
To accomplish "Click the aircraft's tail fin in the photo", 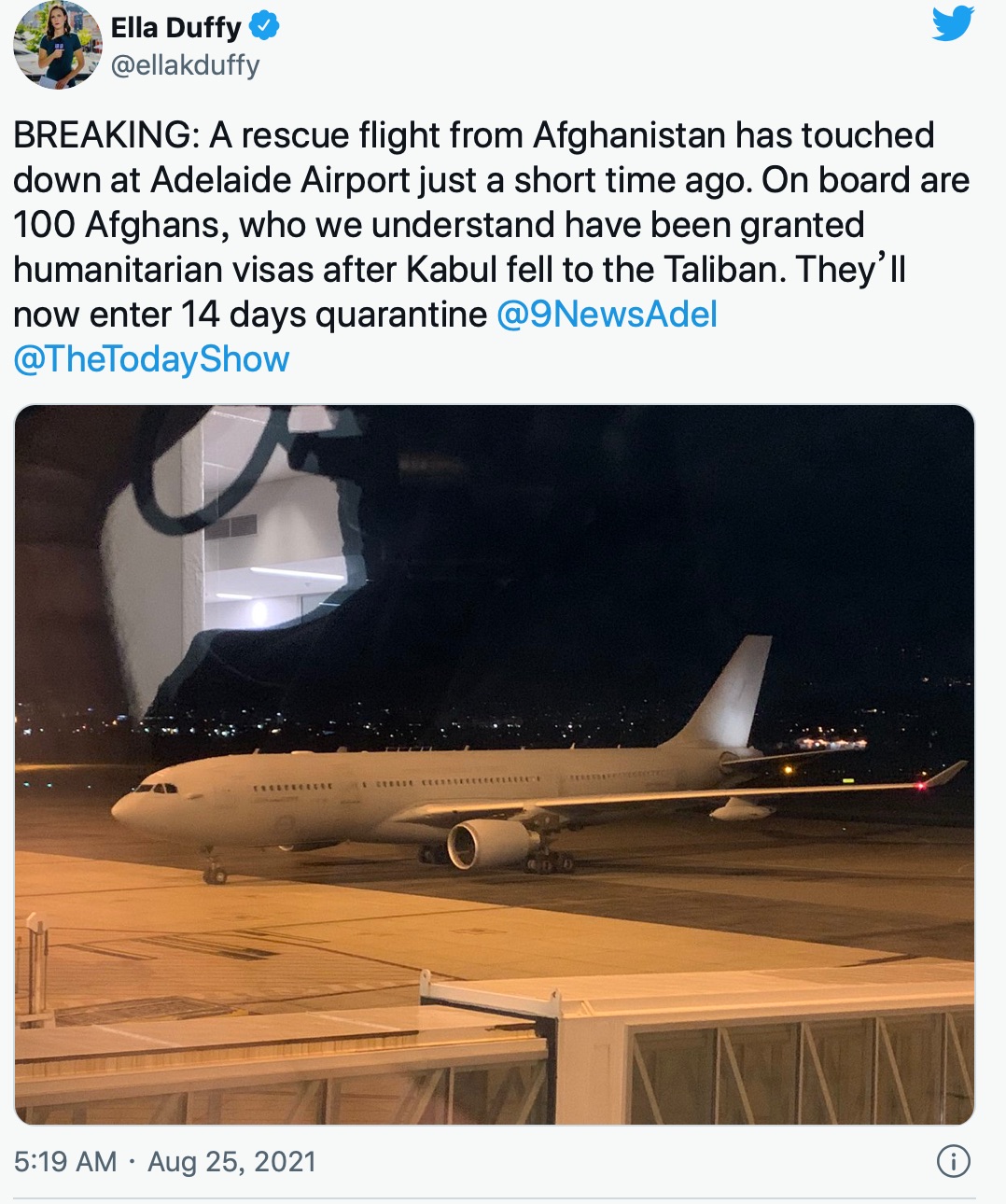I will (734, 693).
